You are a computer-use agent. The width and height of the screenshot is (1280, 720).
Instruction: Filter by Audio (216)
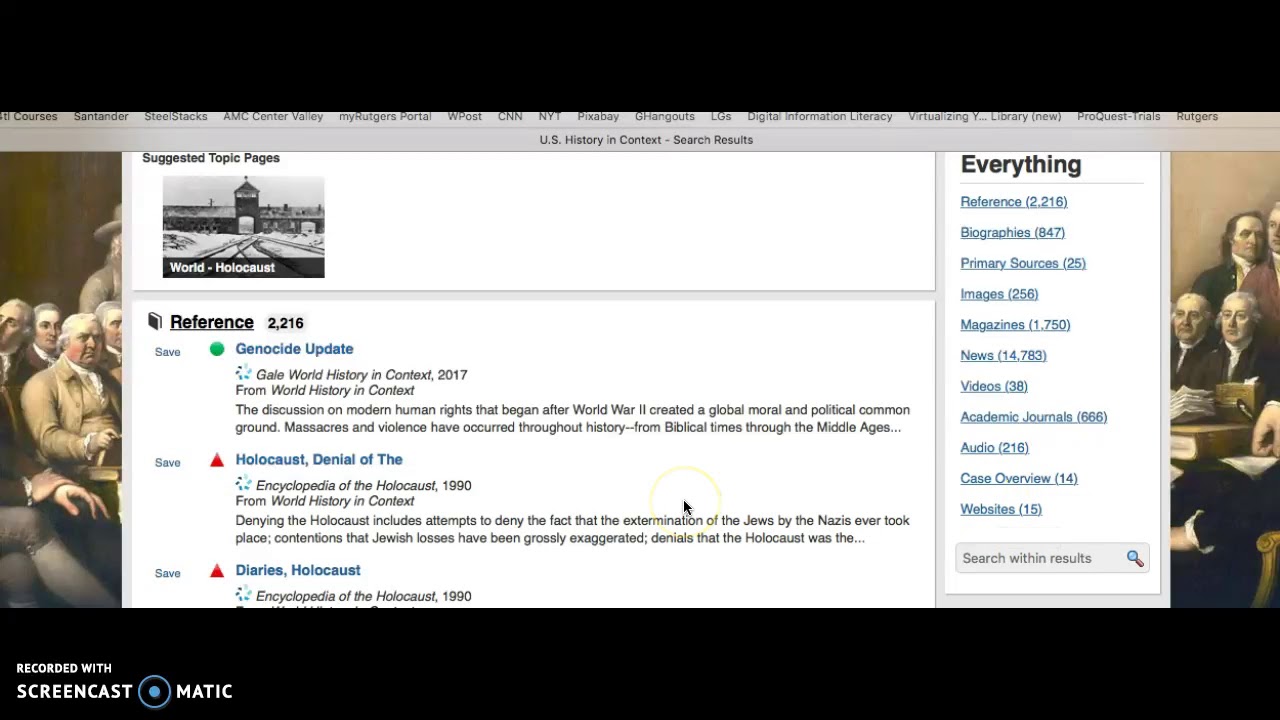click(x=994, y=448)
